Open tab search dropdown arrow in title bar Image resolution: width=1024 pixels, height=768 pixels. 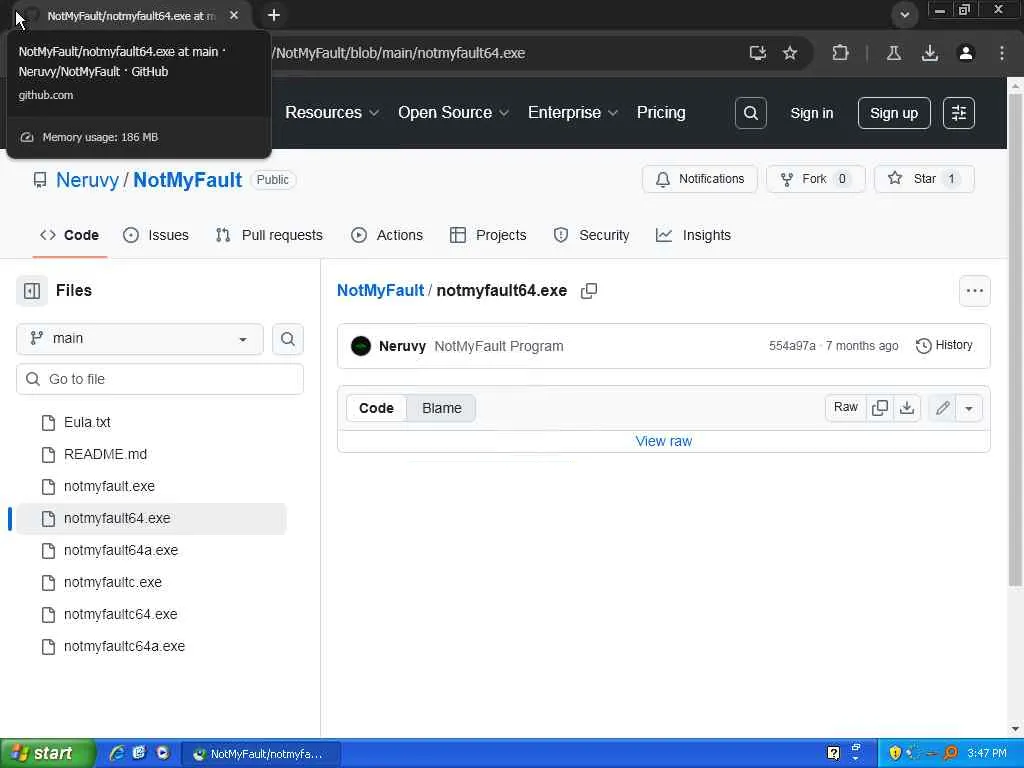pos(904,14)
